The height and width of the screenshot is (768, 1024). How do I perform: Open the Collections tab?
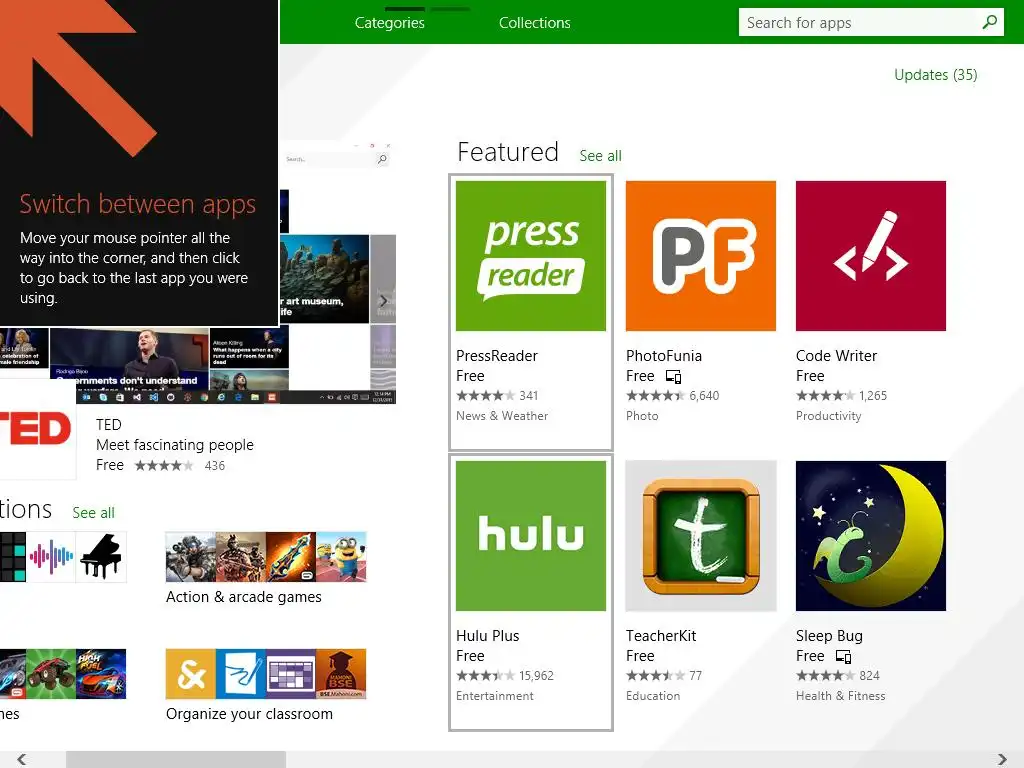click(535, 23)
